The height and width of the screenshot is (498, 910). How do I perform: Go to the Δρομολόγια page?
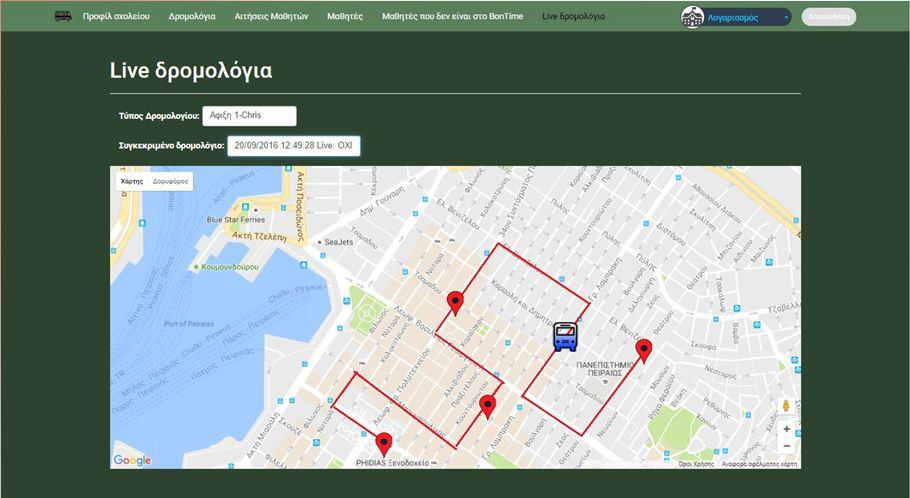click(x=192, y=16)
